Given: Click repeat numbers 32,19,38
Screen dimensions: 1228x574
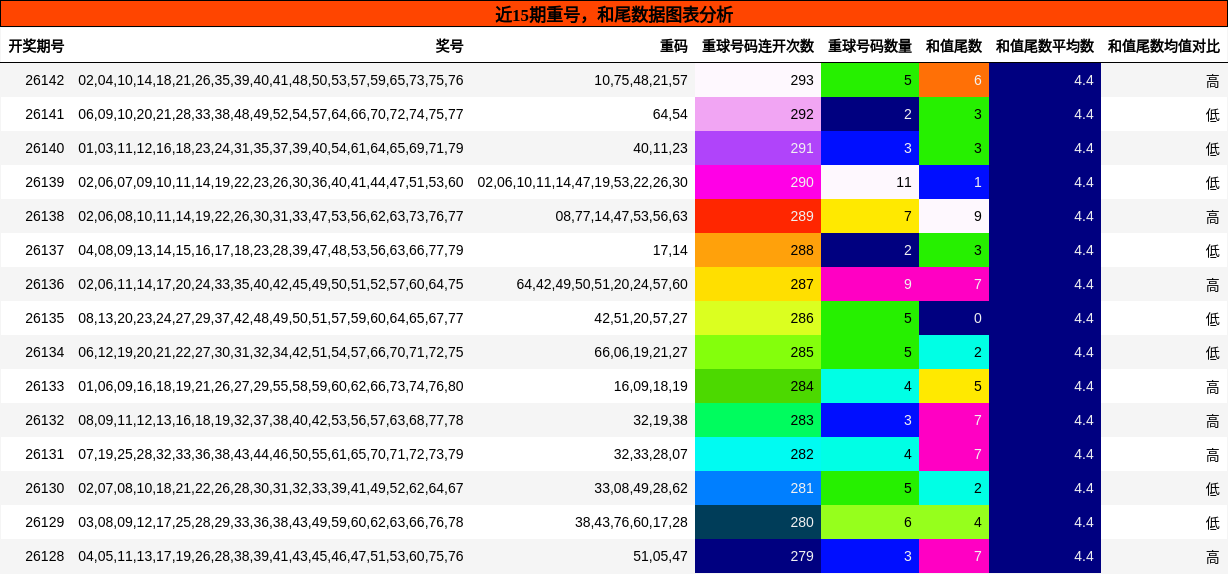Looking at the screenshot, I should coord(660,420).
